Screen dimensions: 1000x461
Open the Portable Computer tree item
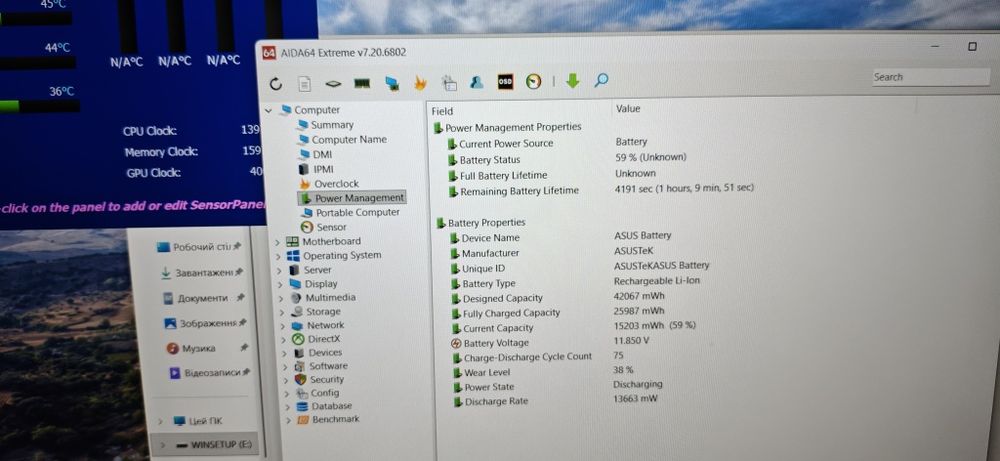[x=350, y=213]
